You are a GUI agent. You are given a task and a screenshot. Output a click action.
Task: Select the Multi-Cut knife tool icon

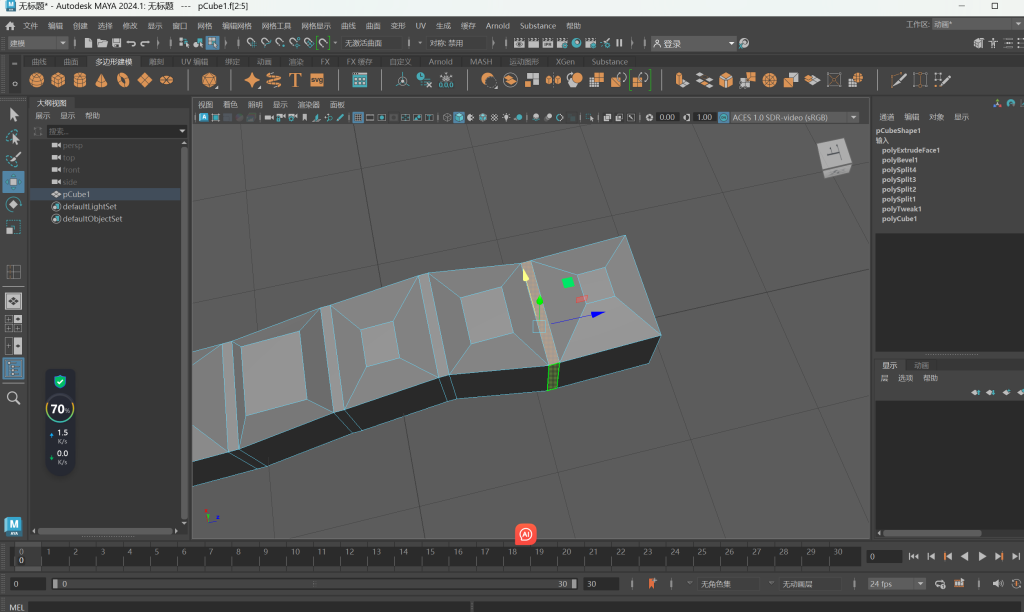pos(899,80)
